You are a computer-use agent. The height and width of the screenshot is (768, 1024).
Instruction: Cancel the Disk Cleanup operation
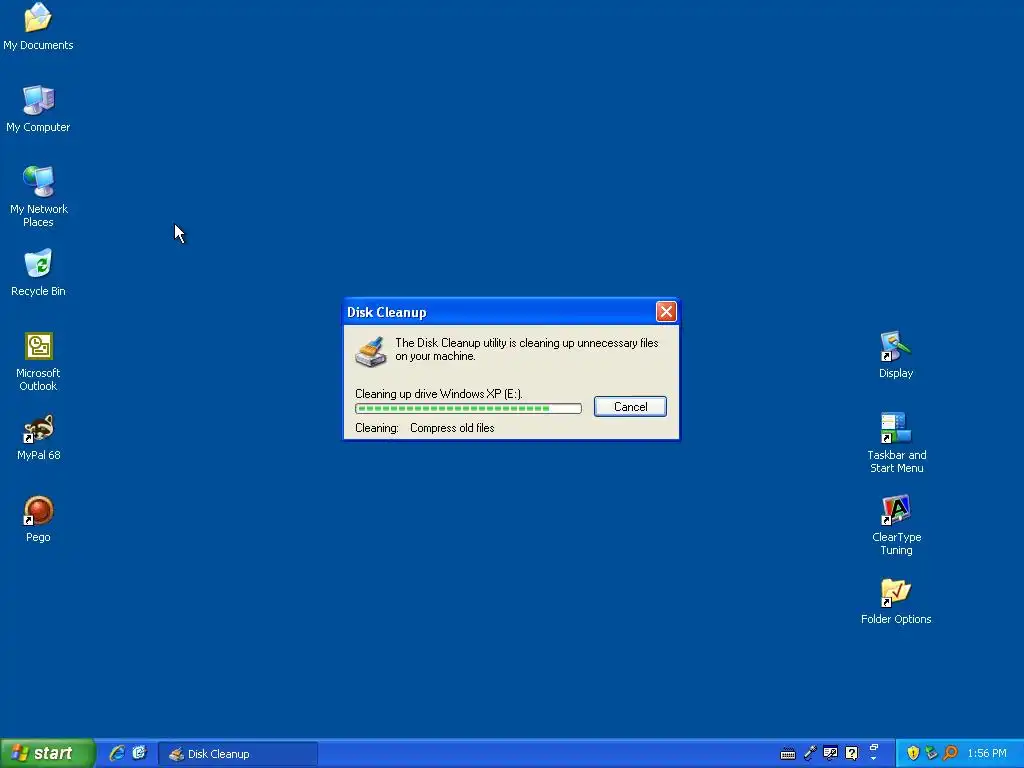point(630,406)
